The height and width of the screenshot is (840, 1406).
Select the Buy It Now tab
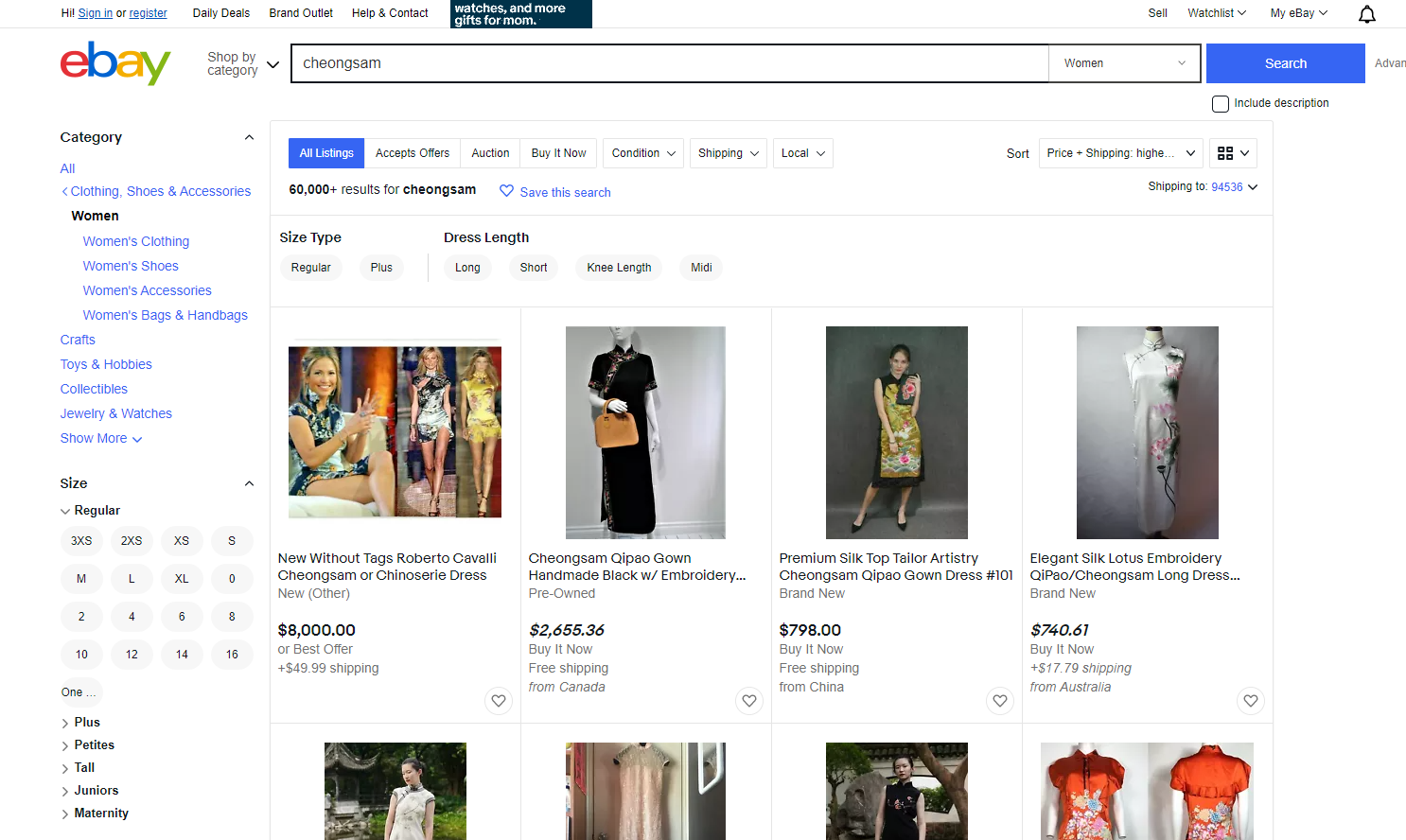point(558,153)
